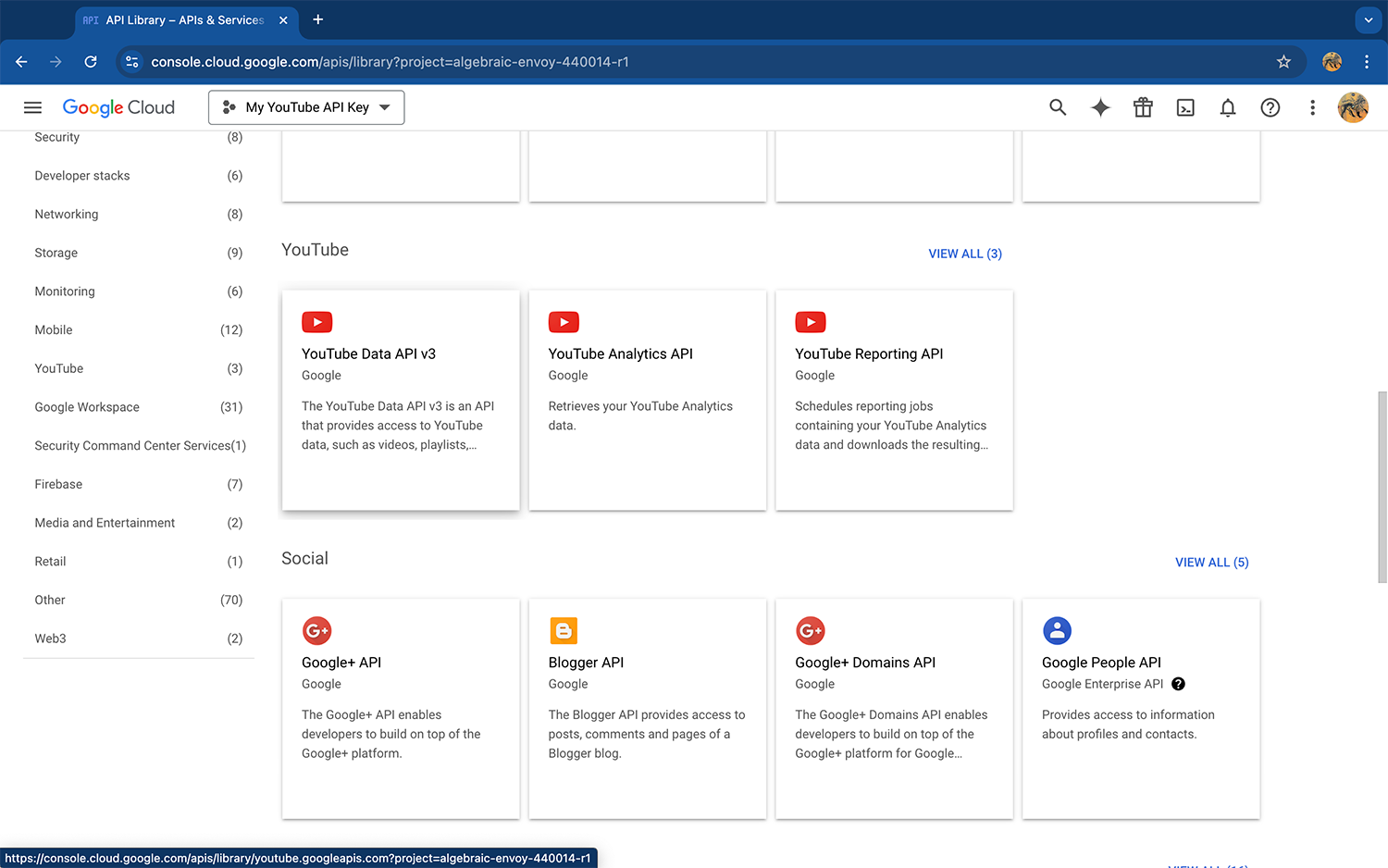
Task: Click the YouTube Analytics API red play icon
Action: [x=564, y=322]
